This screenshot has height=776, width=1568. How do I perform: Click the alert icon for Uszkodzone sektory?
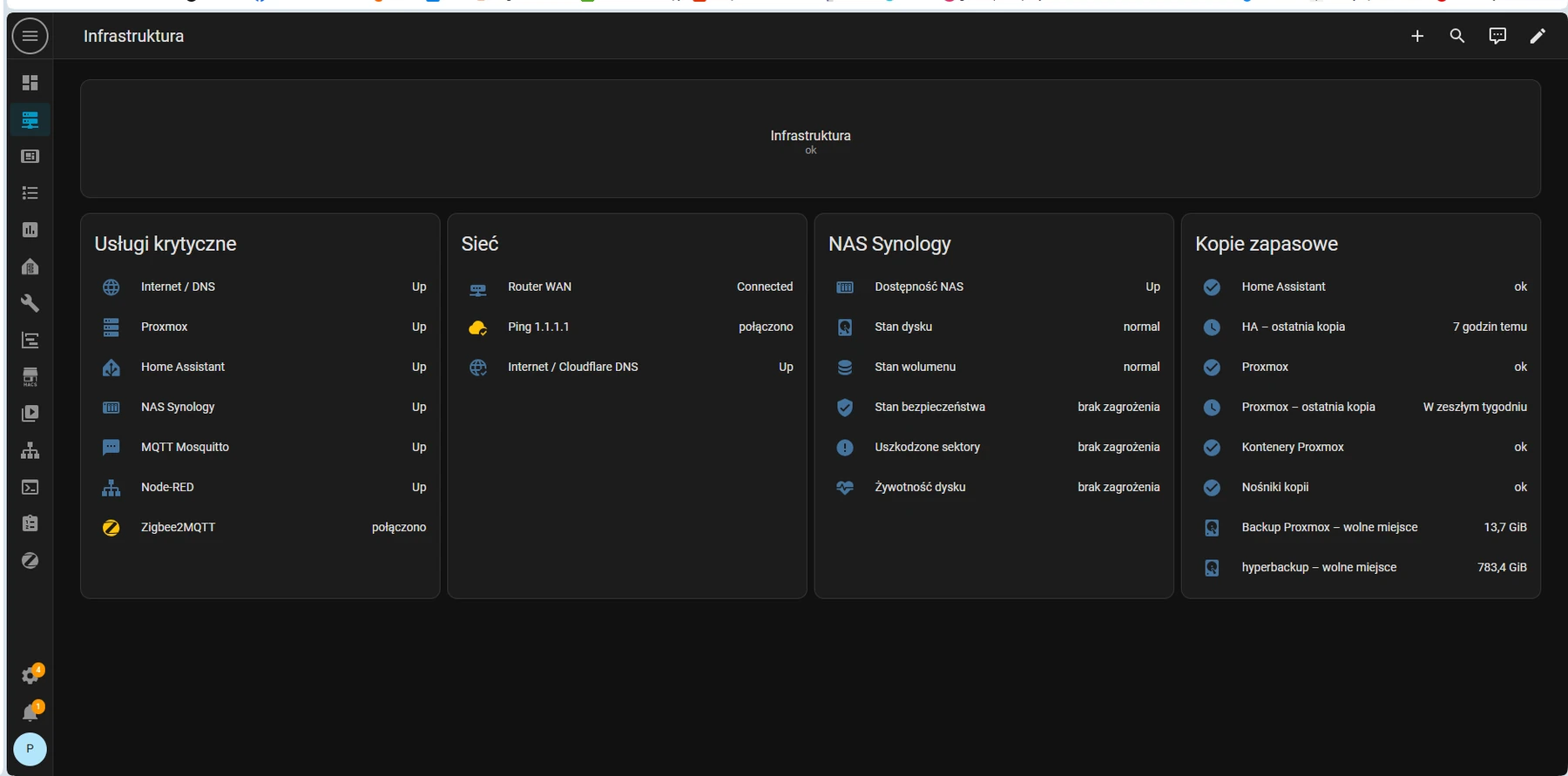tap(845, 448)
